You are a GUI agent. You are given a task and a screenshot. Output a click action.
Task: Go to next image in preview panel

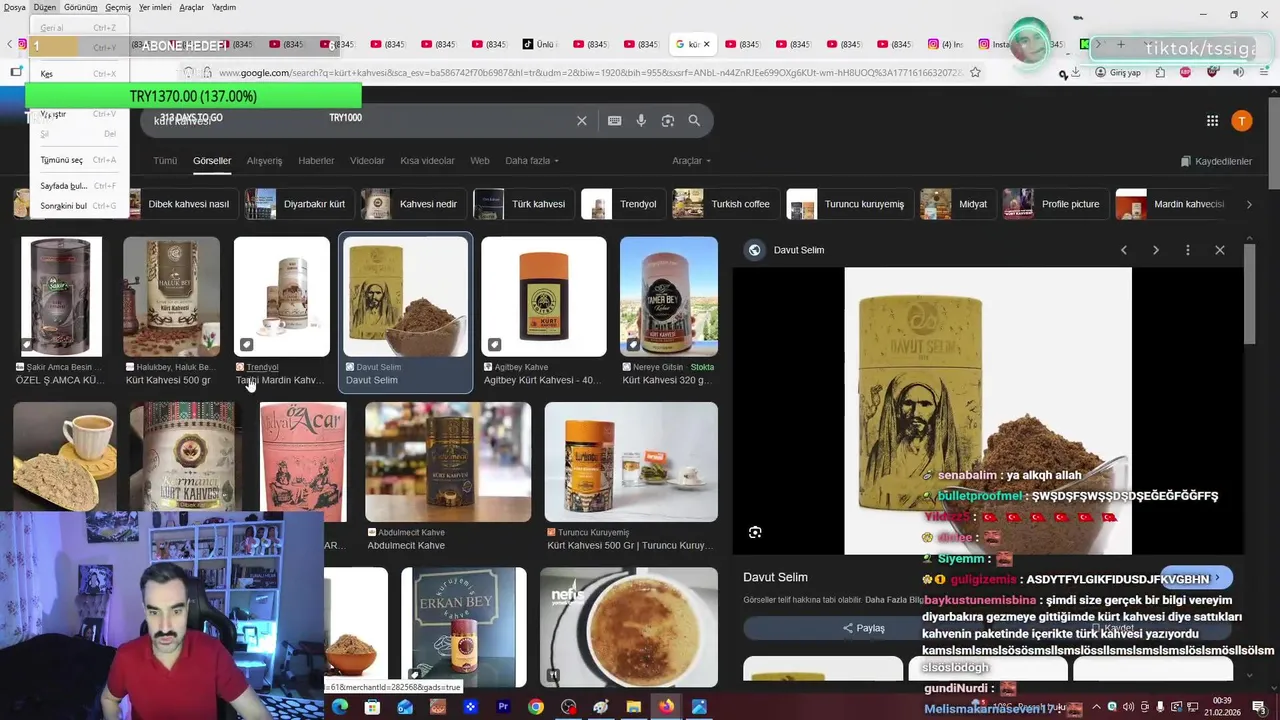(1156, 250)
